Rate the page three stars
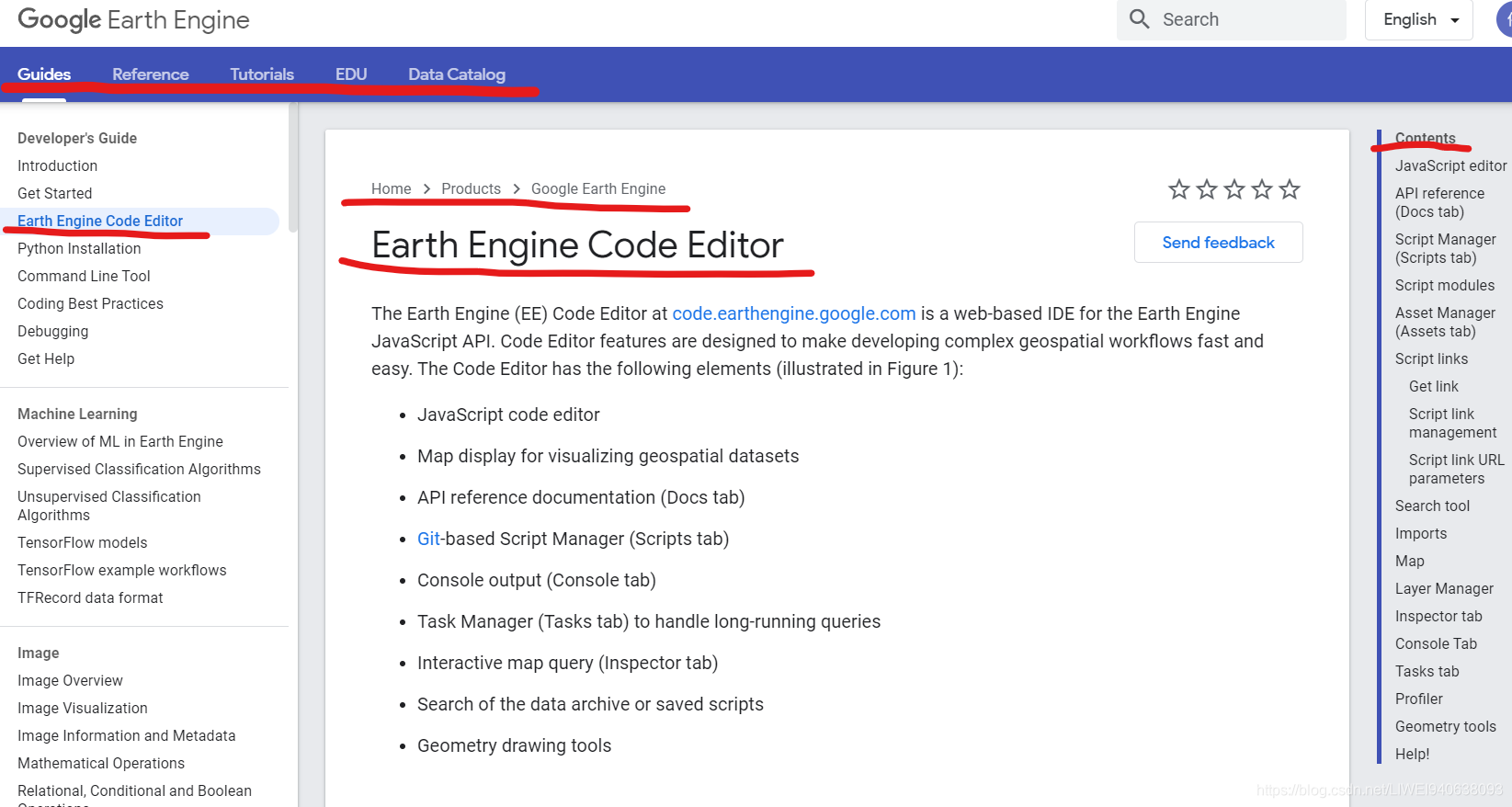 (1234, 189)
